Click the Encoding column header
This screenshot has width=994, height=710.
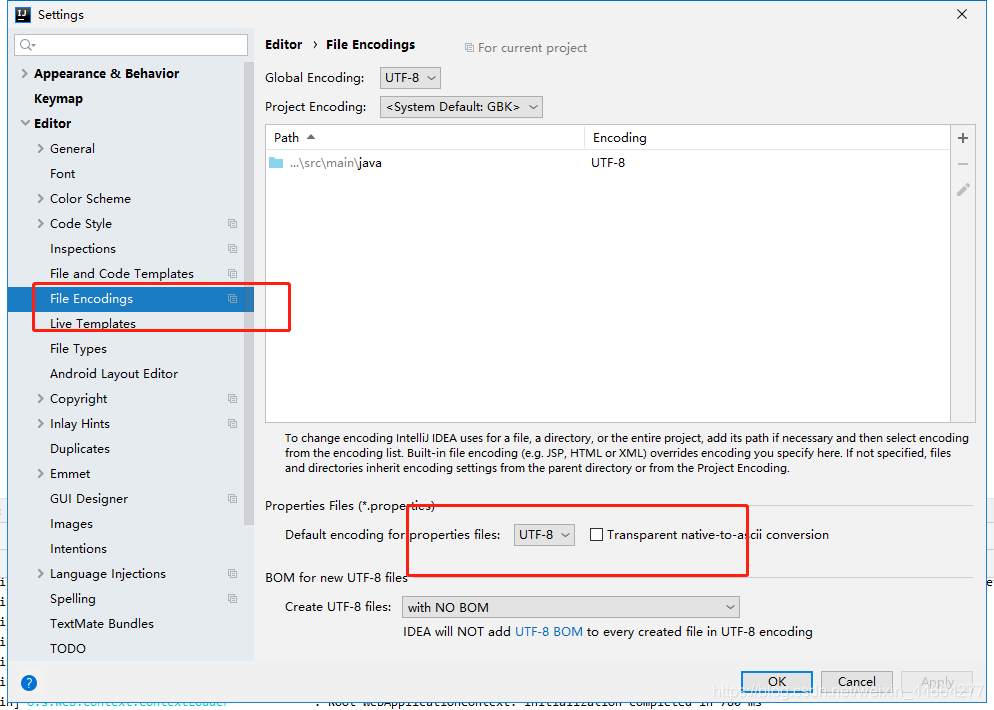click(x=767, y=138)
